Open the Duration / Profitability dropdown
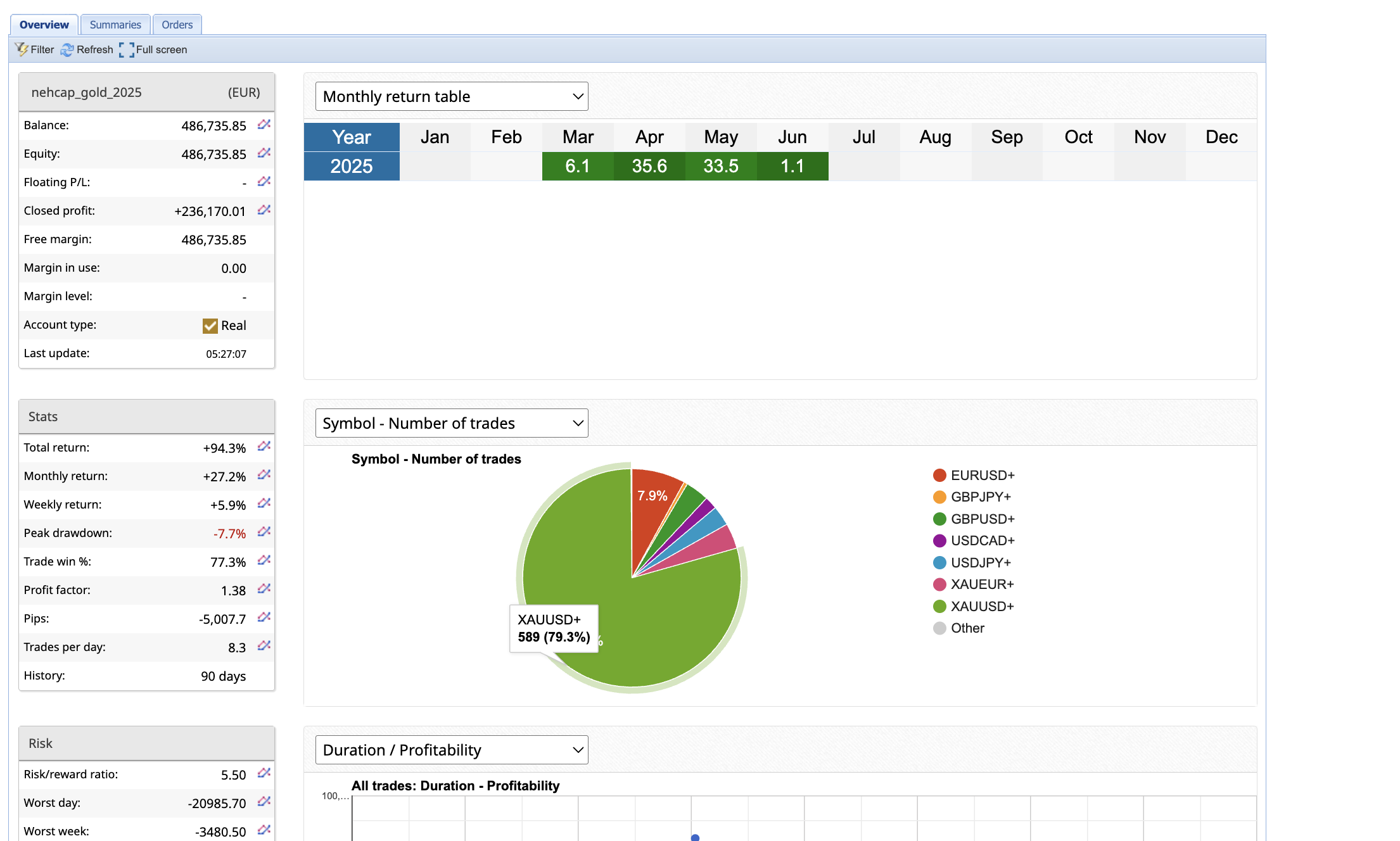 (x=452, y=750)
